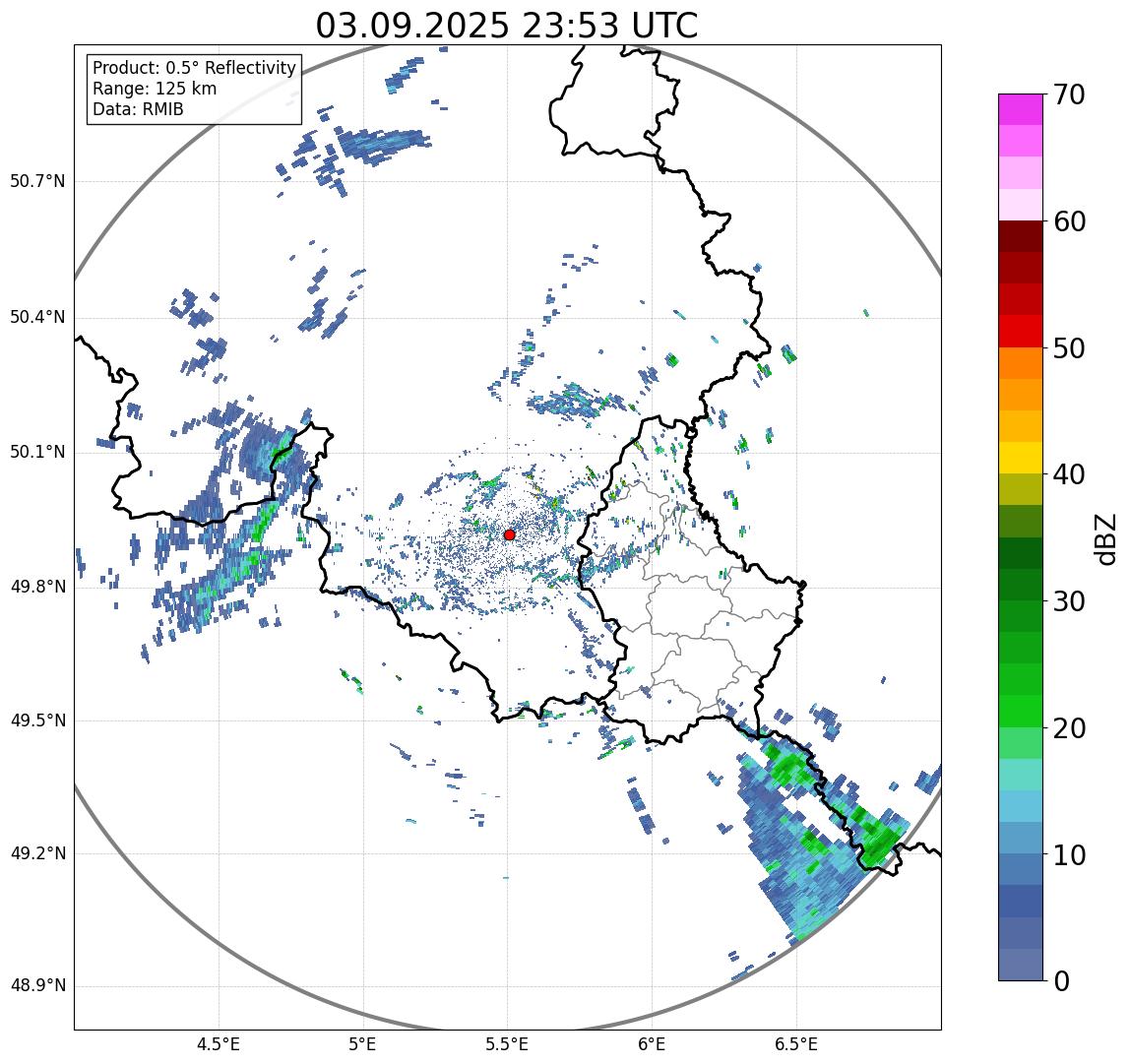Click the orange colorbar segment below 50

click(x=1021, y=363)
